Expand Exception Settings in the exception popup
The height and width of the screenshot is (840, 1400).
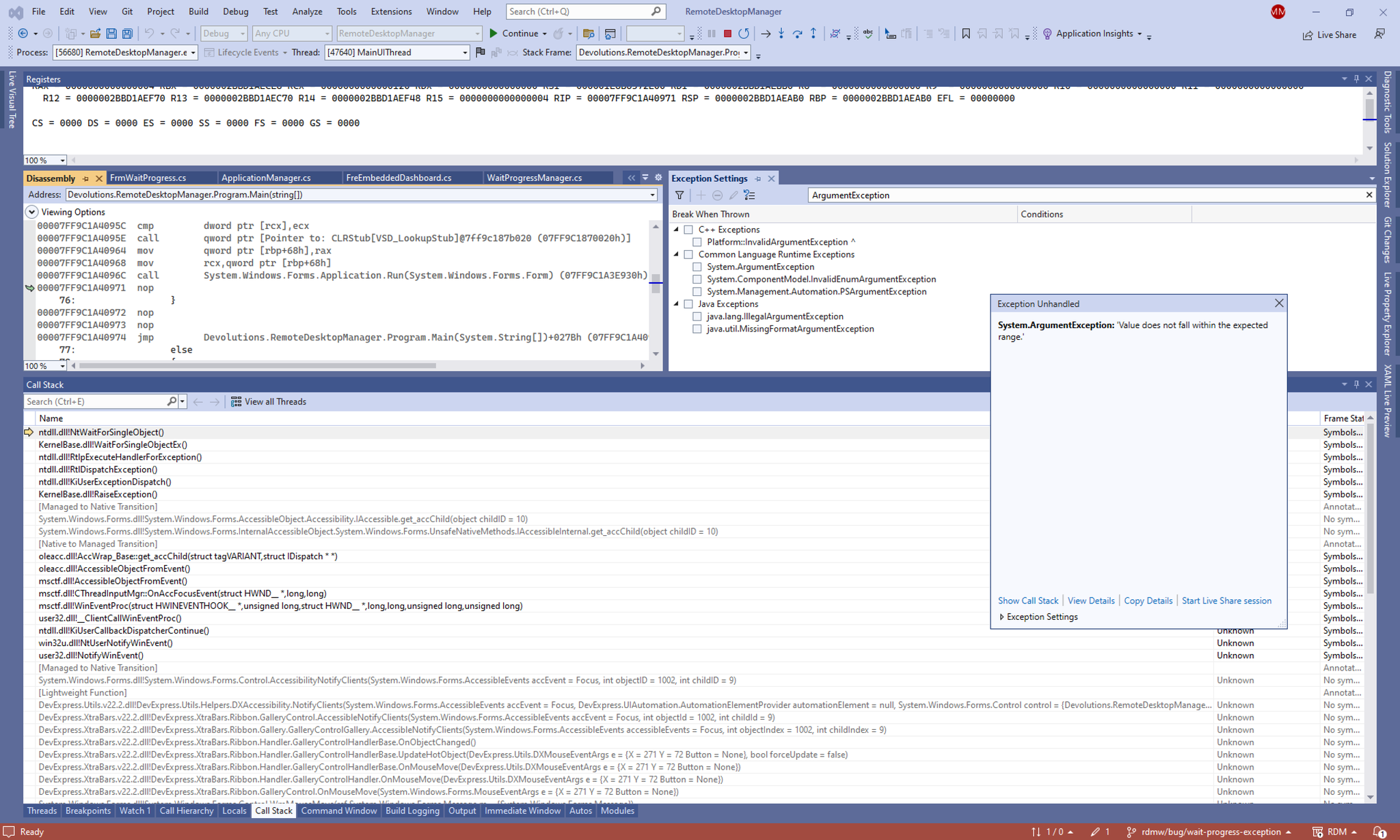click(x=1002, y=617)
